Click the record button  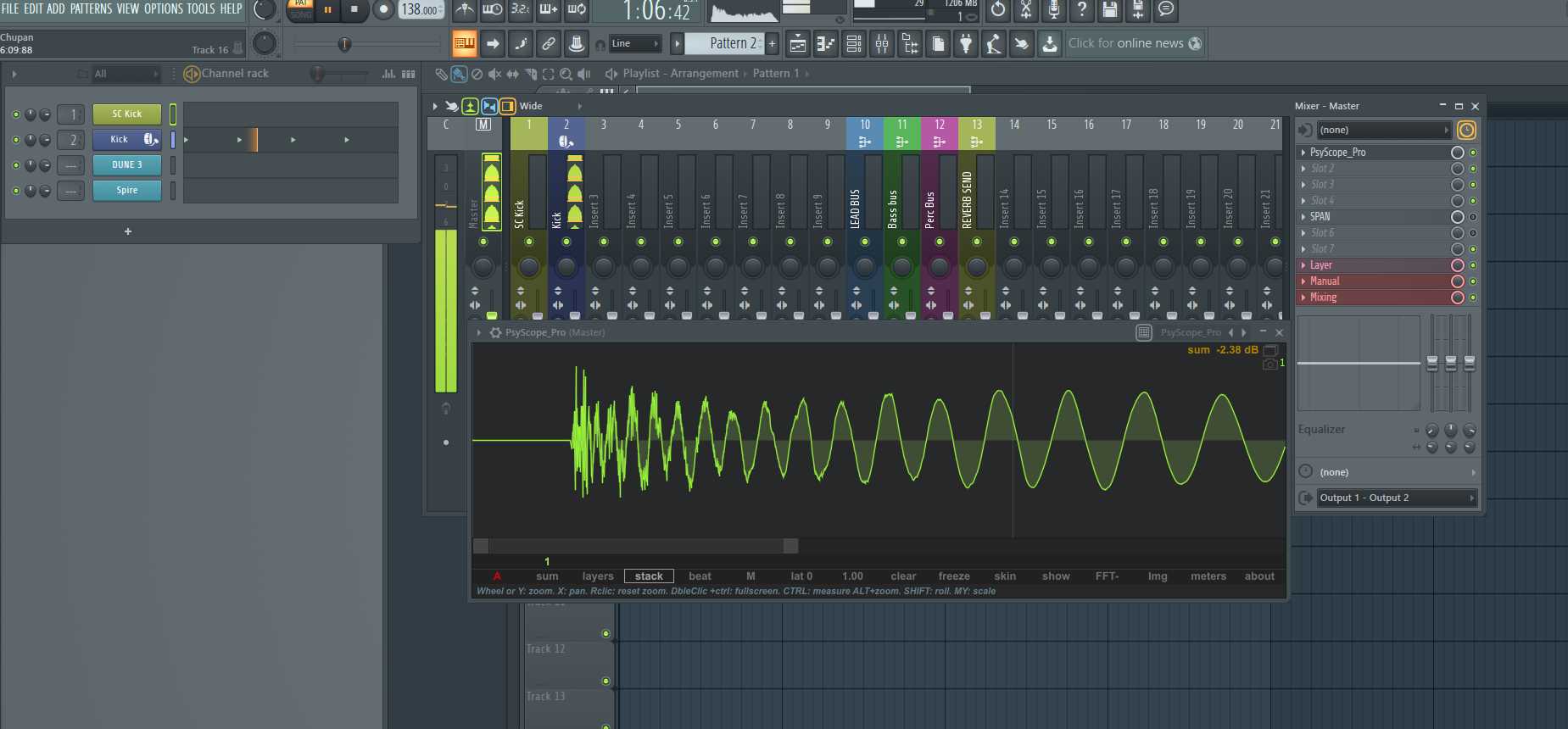pyautogui.click(x=383, y=10)
